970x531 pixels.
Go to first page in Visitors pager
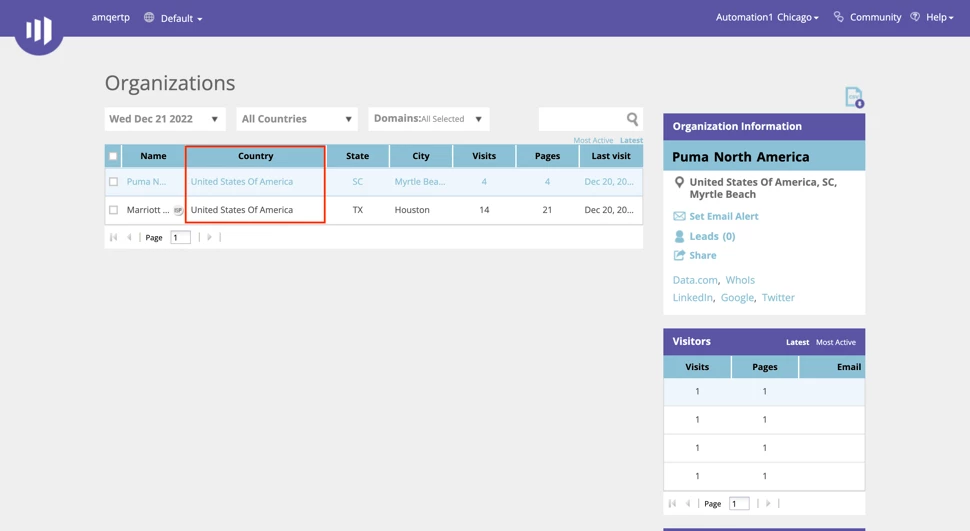click(672, 503)
